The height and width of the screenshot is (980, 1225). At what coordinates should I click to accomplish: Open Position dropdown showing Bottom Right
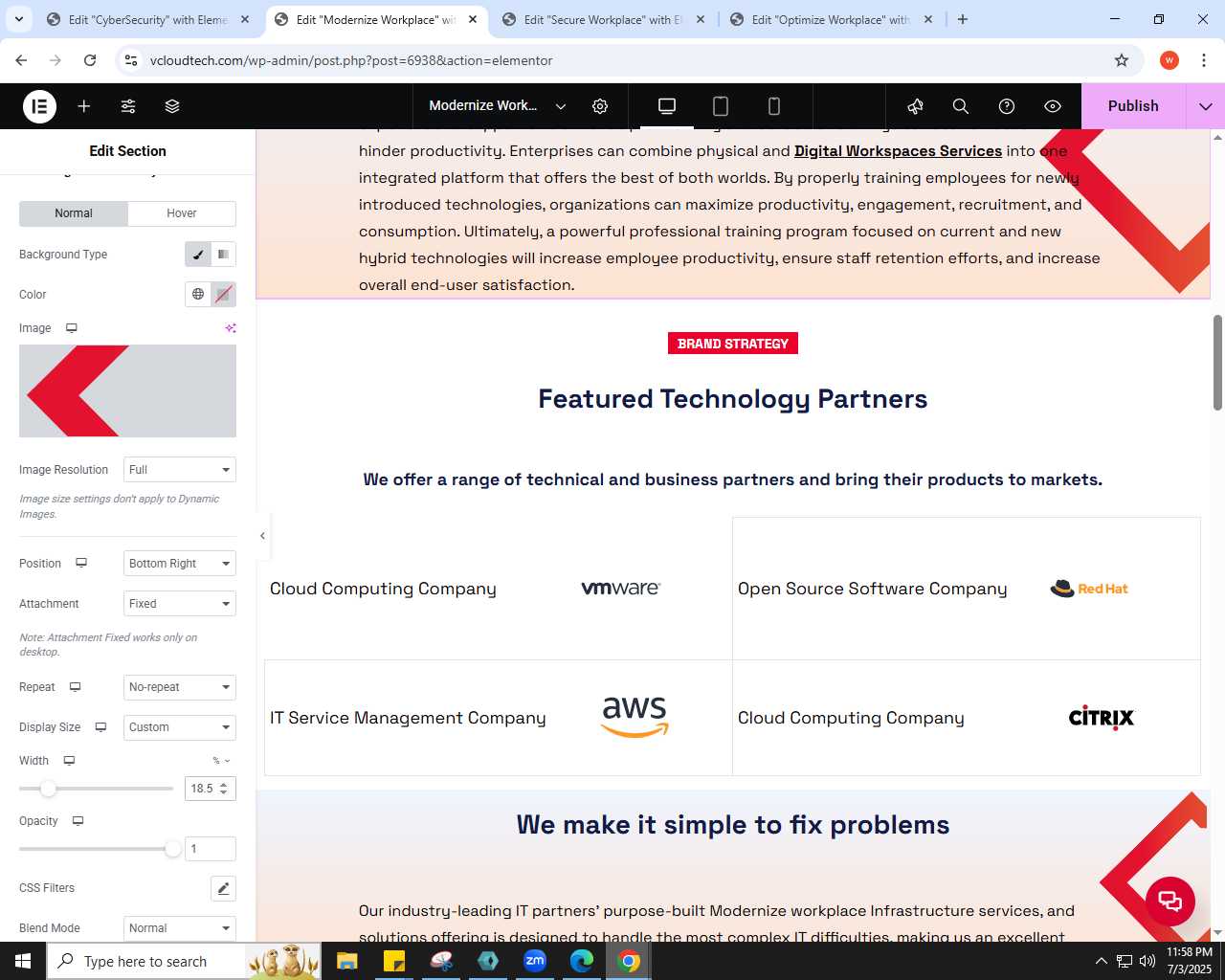tap(180, 564)
